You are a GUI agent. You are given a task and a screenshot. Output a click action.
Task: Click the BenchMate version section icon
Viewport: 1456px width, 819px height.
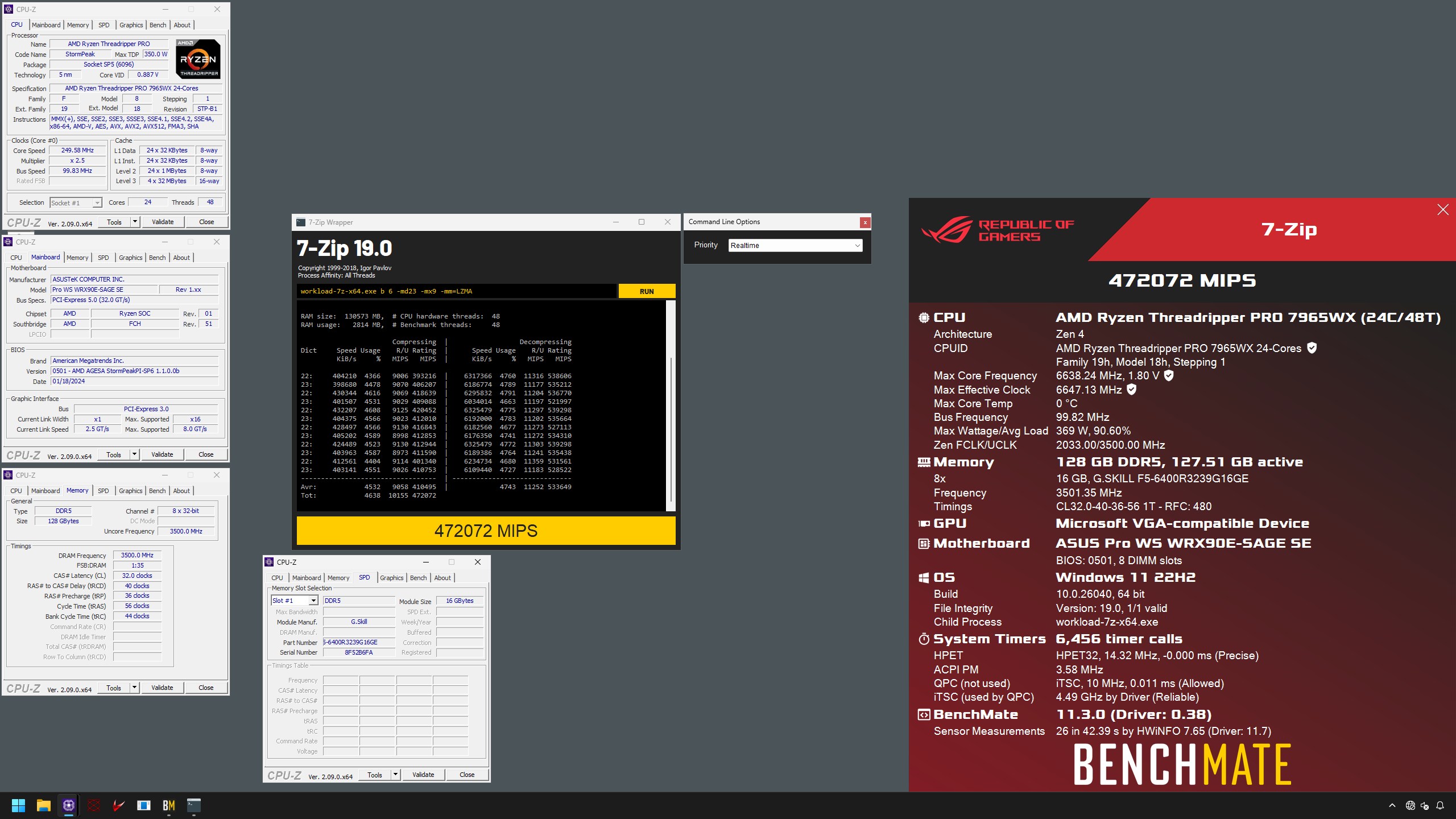click(924, 714)
